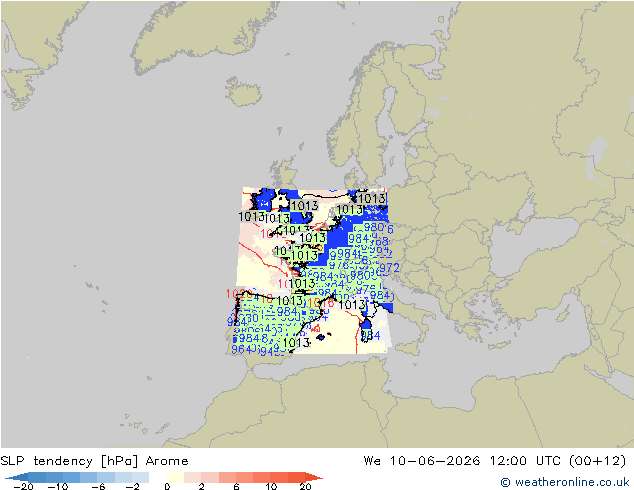Click the blue Corsica island shape
The image size is (634, 490).
tap(367, 325)
